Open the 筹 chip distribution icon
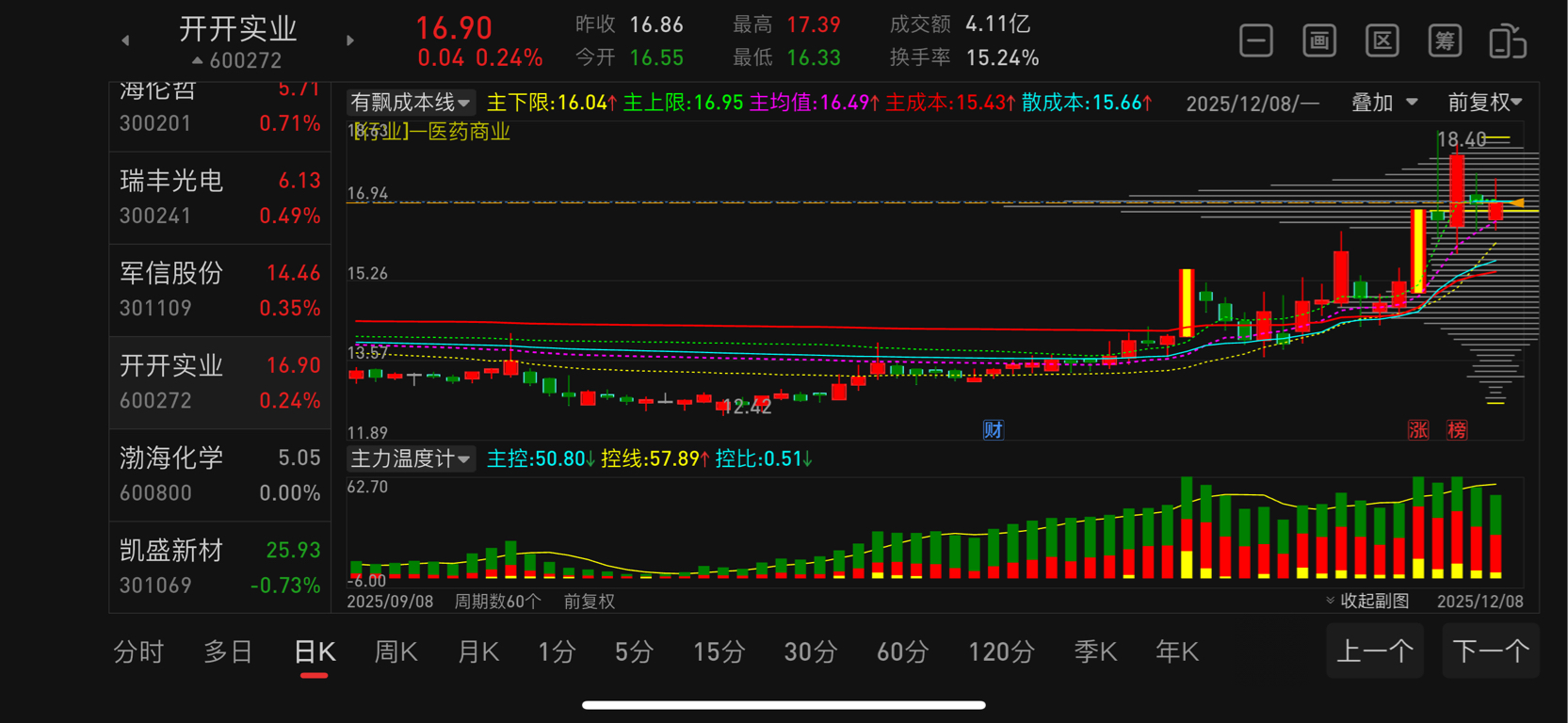Viewport: 1568px width, 723px height. [1445, 40]
